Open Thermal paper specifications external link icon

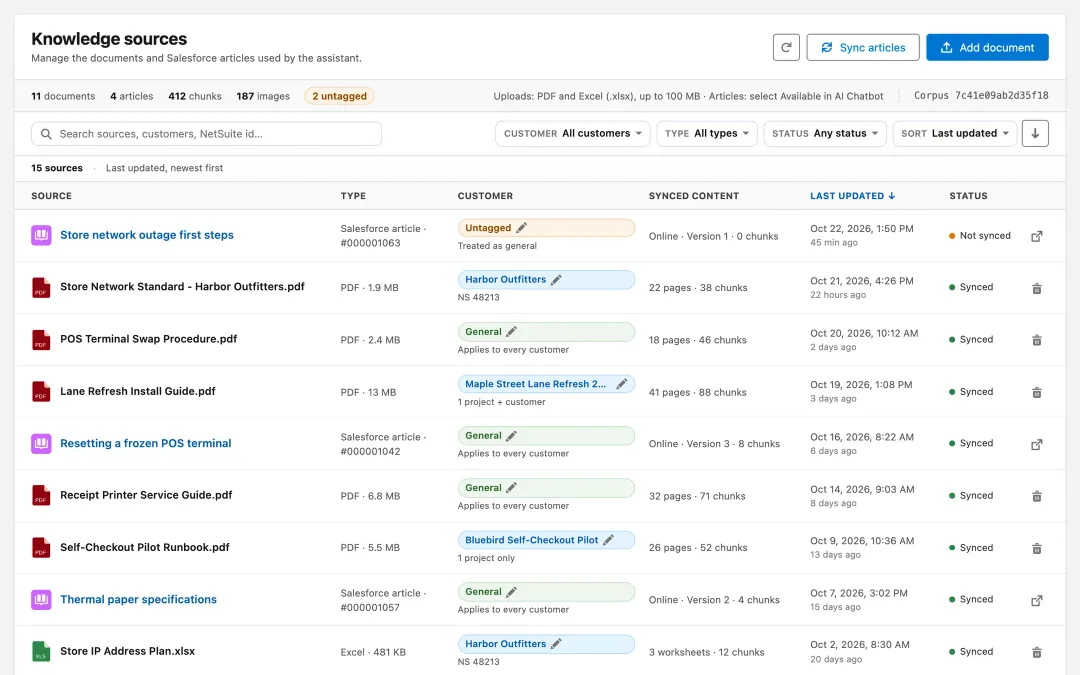[1037, 601]
